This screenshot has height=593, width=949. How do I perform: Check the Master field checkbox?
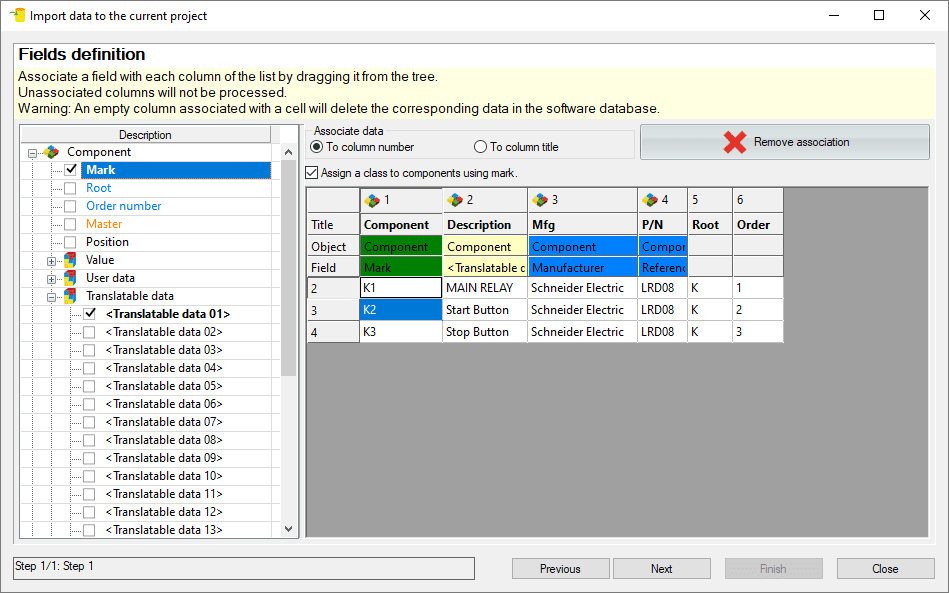(71, 224)
